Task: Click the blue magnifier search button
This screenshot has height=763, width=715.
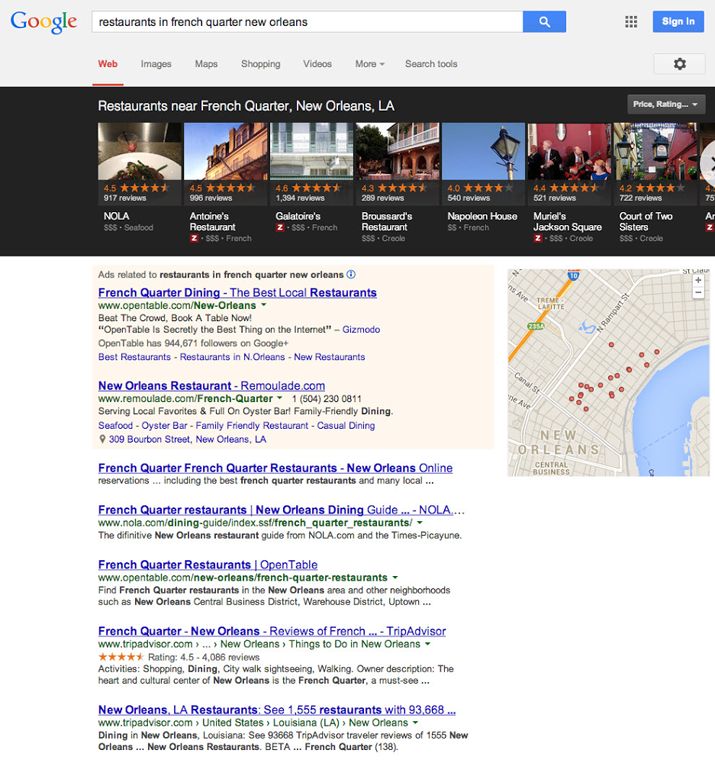Action: (543, 21)
